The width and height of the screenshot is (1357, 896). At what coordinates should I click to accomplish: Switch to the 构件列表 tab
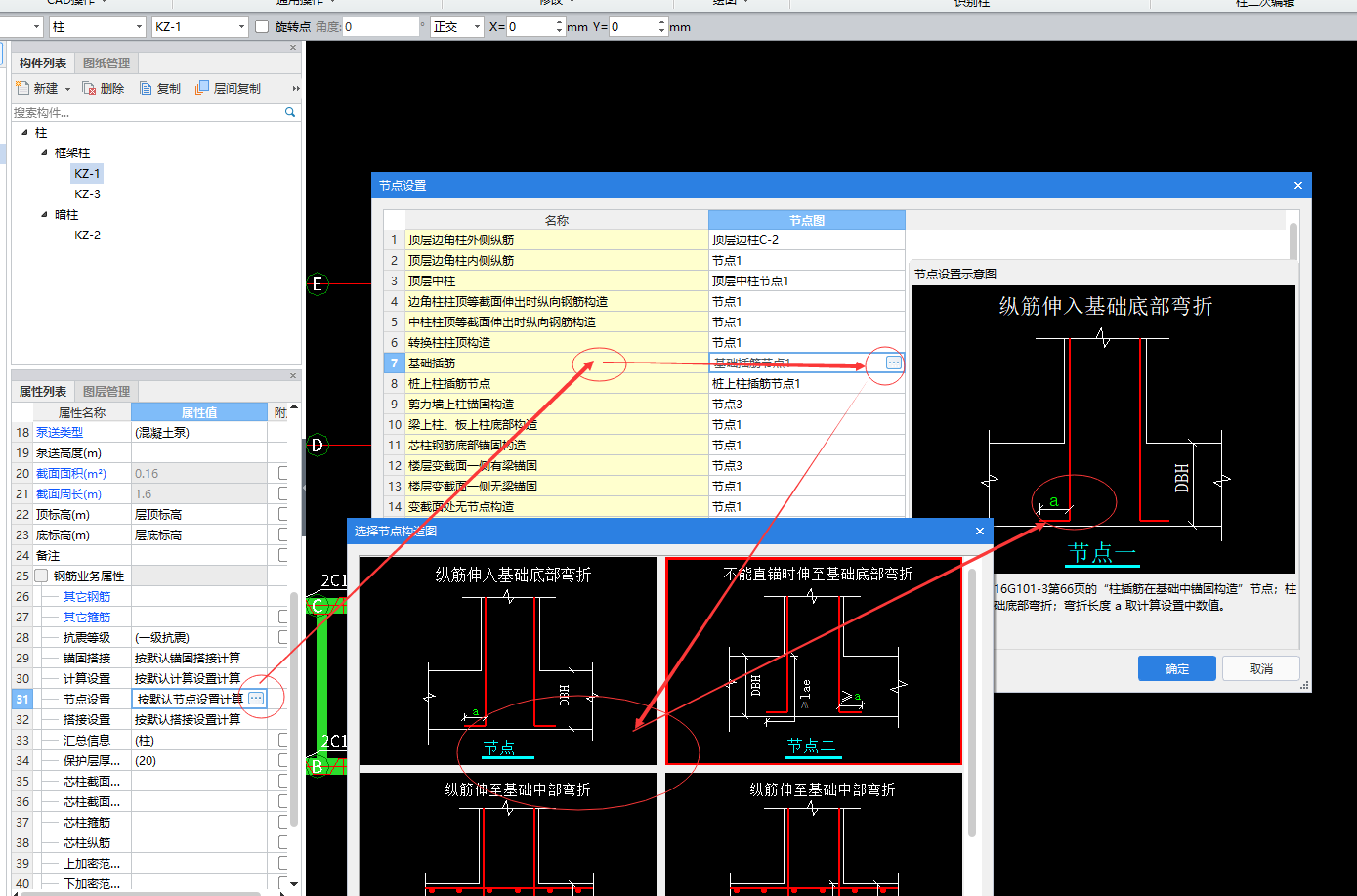(43, 63)
